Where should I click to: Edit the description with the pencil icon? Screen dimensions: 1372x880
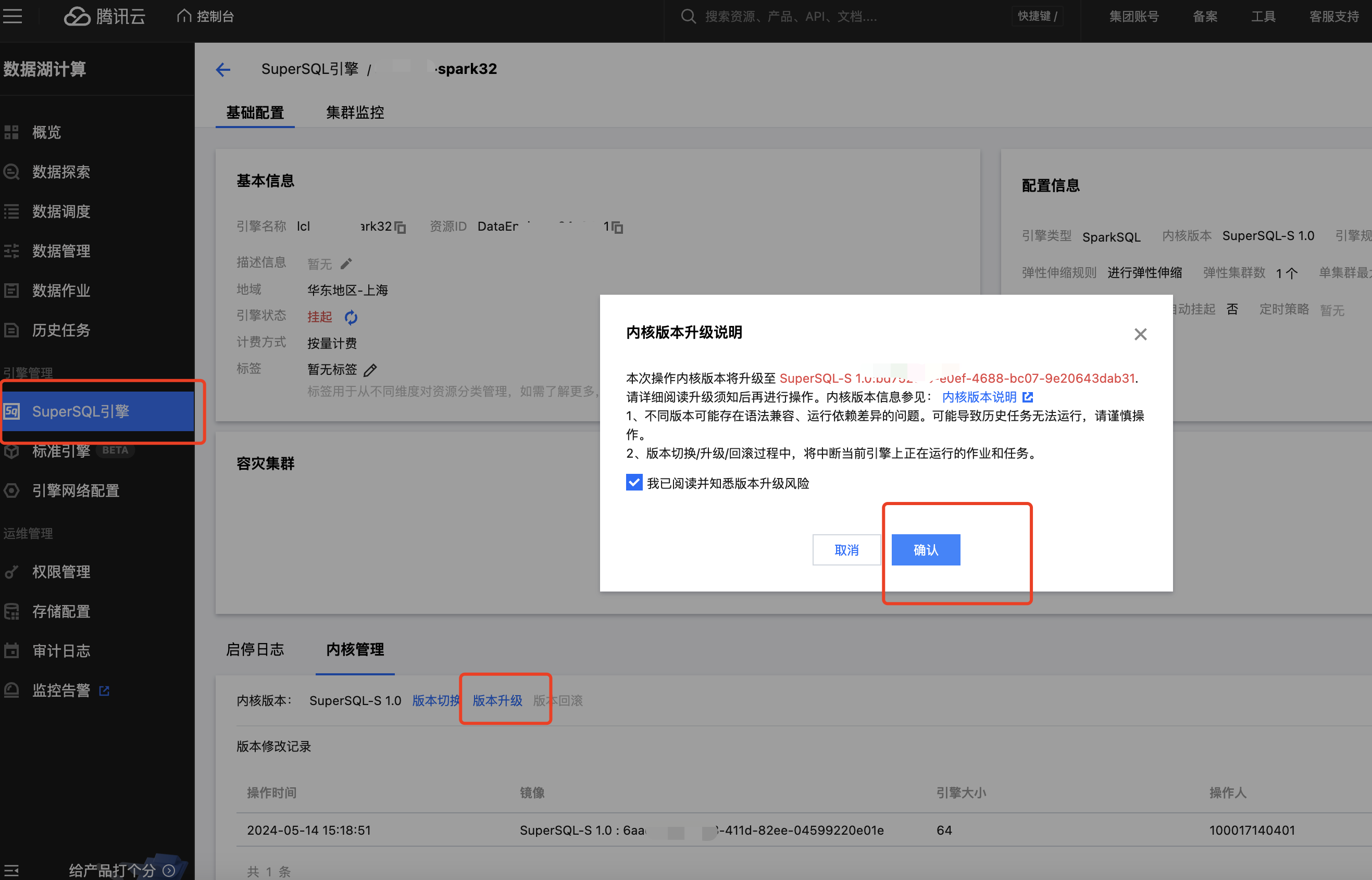tap(346, 263)
